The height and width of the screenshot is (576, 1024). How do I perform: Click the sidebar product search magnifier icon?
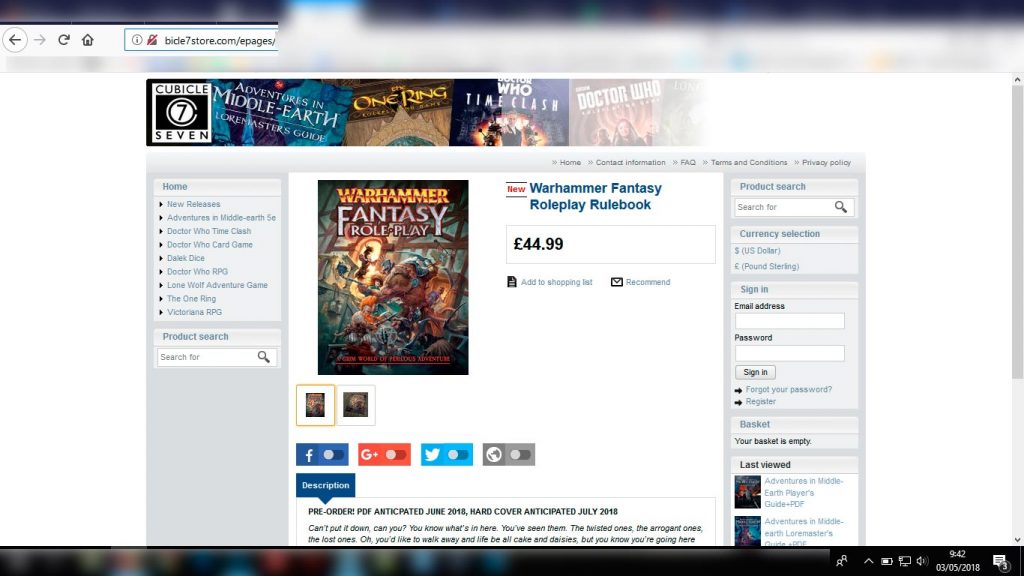(x=264, y=357)
